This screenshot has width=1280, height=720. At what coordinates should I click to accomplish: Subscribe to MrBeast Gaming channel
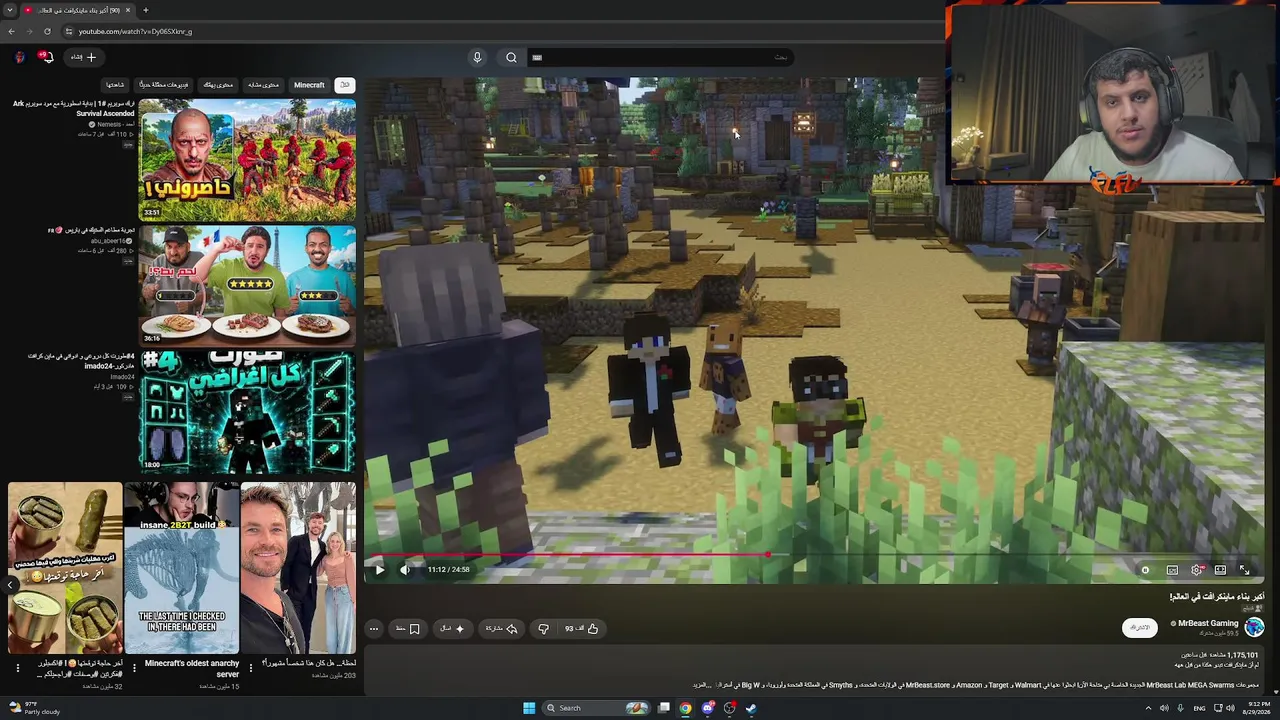click(1140, 627)
